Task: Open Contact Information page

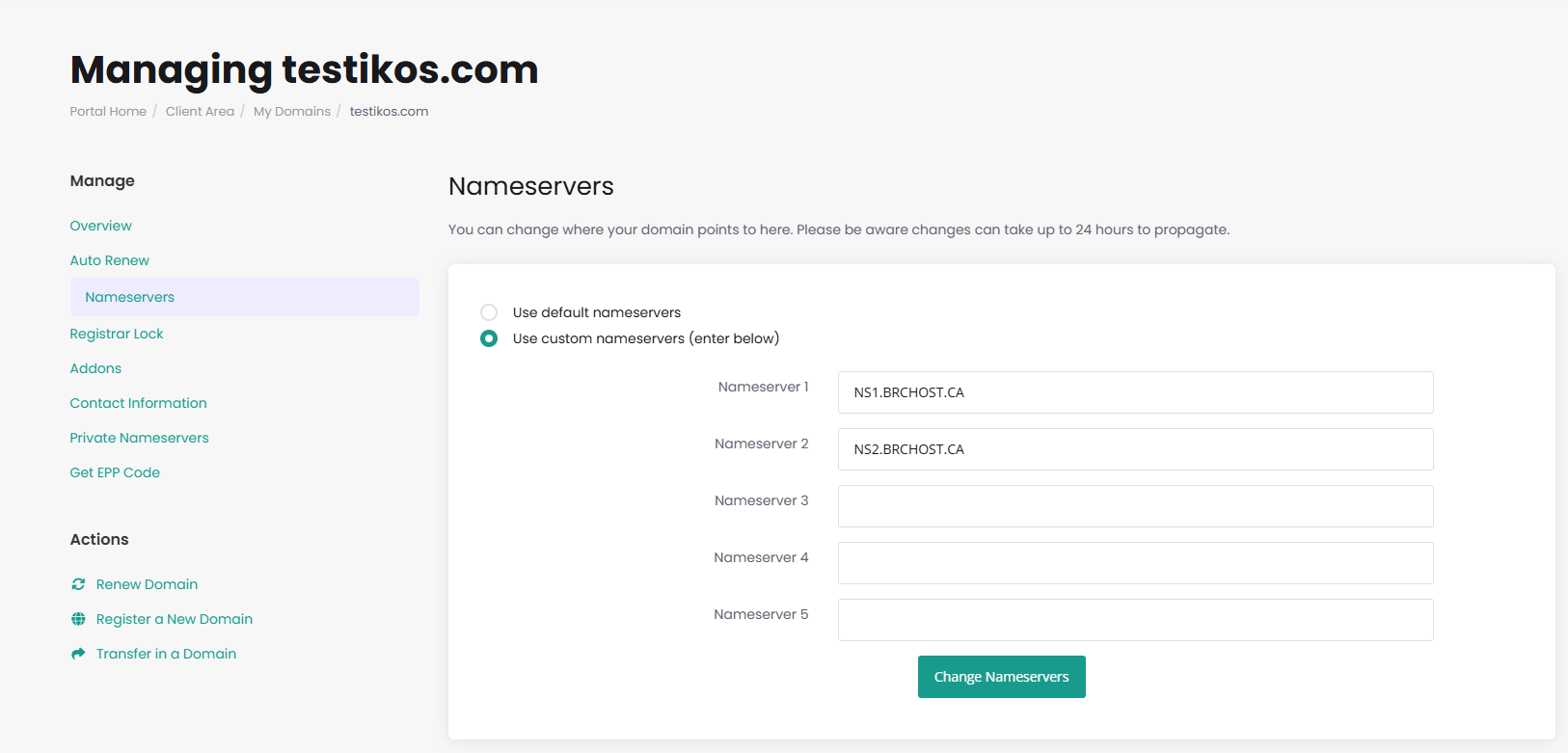Action: [138, 403]
